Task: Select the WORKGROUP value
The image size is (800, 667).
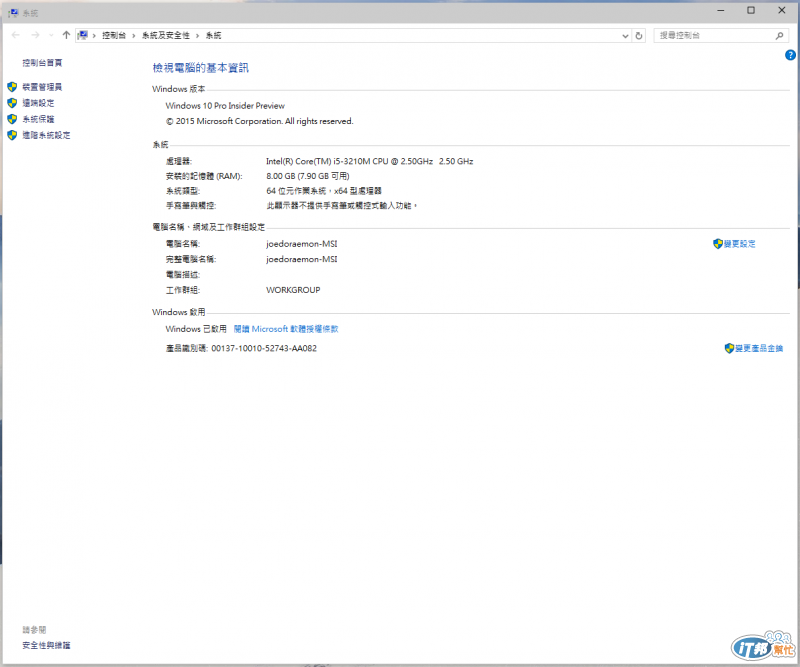Action: point(293,290)
